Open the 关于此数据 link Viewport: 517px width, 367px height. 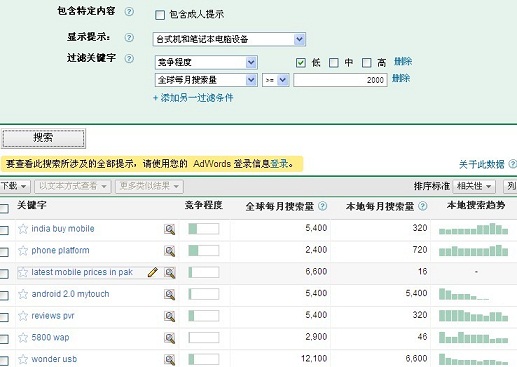[x=481, y=164]
